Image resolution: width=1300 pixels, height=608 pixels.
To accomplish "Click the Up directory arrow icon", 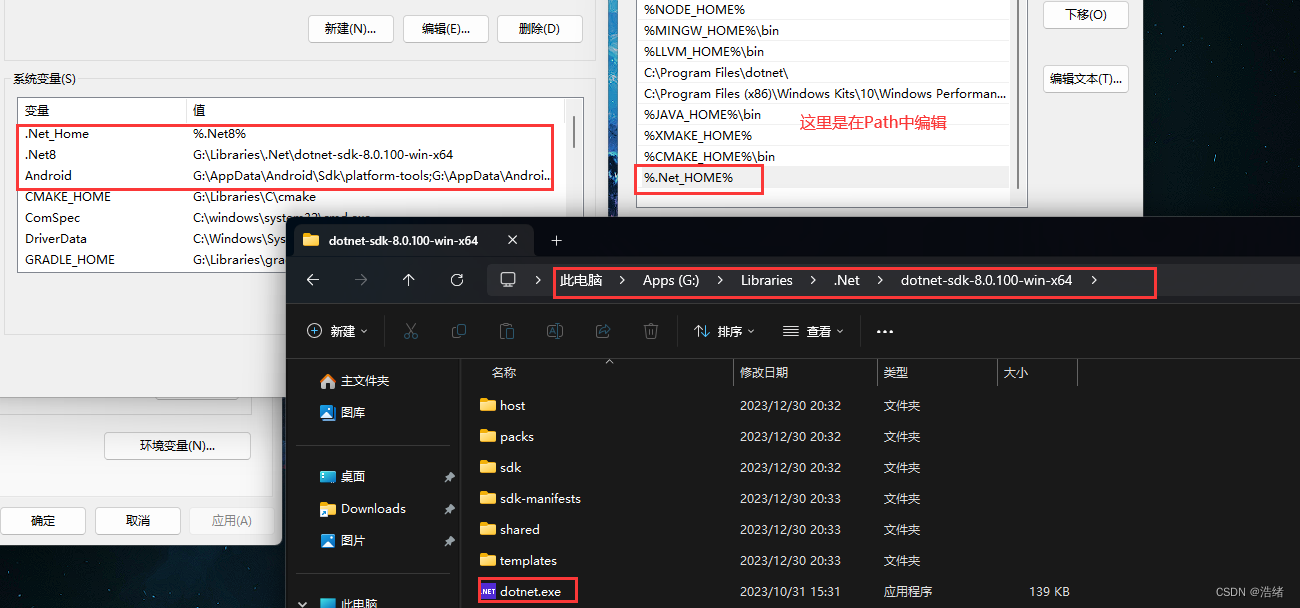I will (x=409, y=280).
